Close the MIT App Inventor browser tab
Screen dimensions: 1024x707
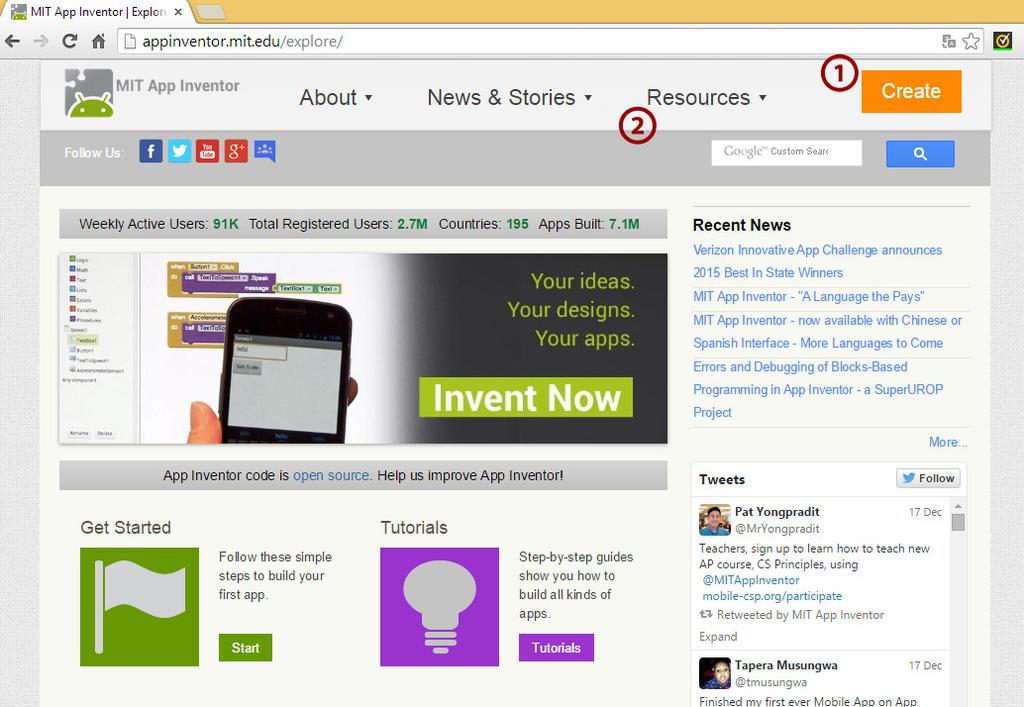tap(178, 12)
